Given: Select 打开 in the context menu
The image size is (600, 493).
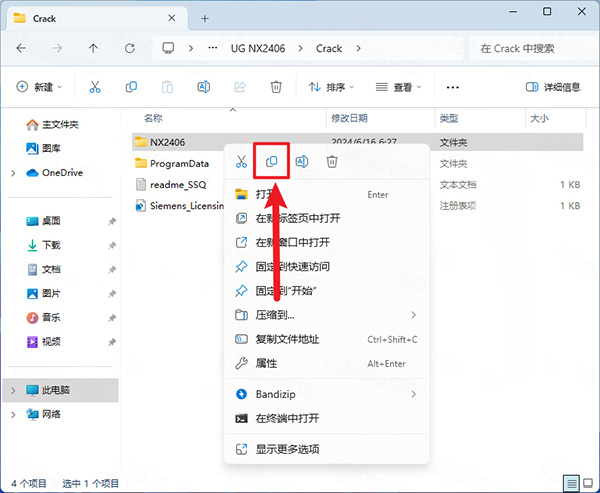Looking at the screenshot, I should [326, 194].
